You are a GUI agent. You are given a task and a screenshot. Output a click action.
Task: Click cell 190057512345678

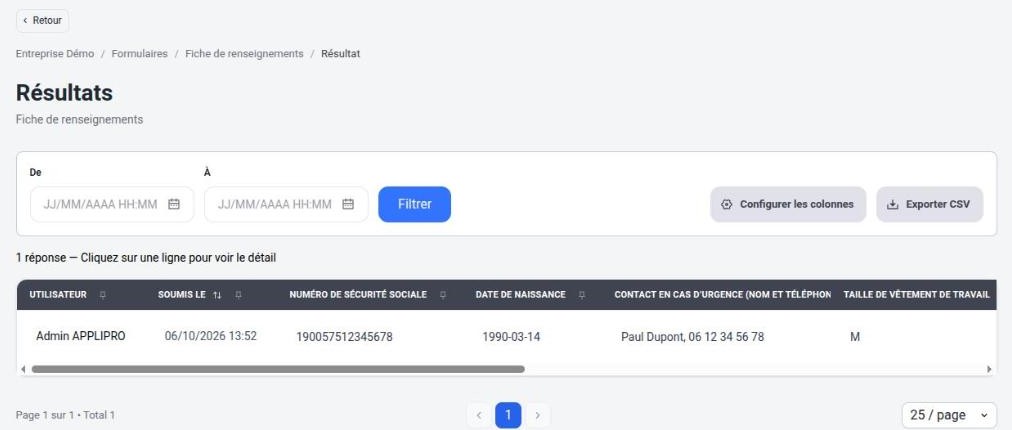point(344,336)
